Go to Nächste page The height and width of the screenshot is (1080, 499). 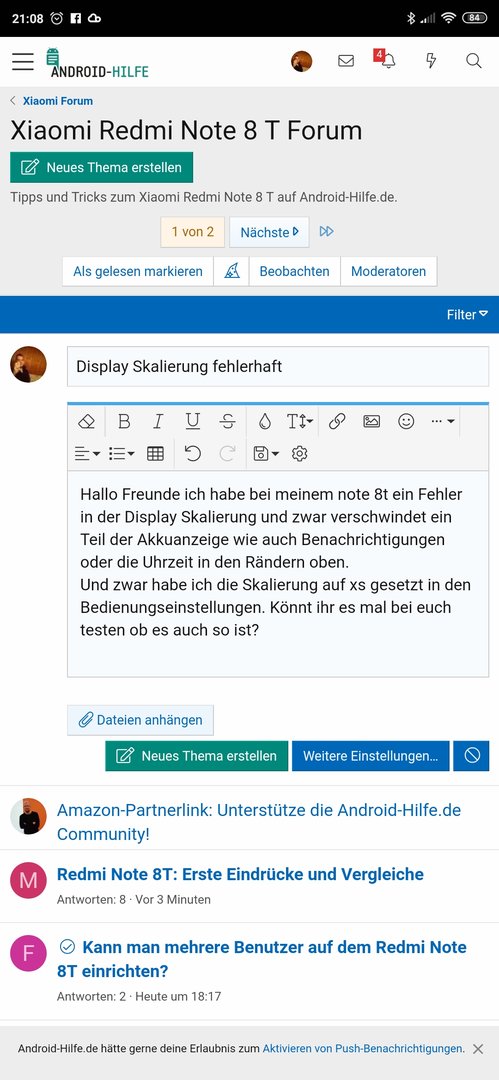[x=269, y=232]
